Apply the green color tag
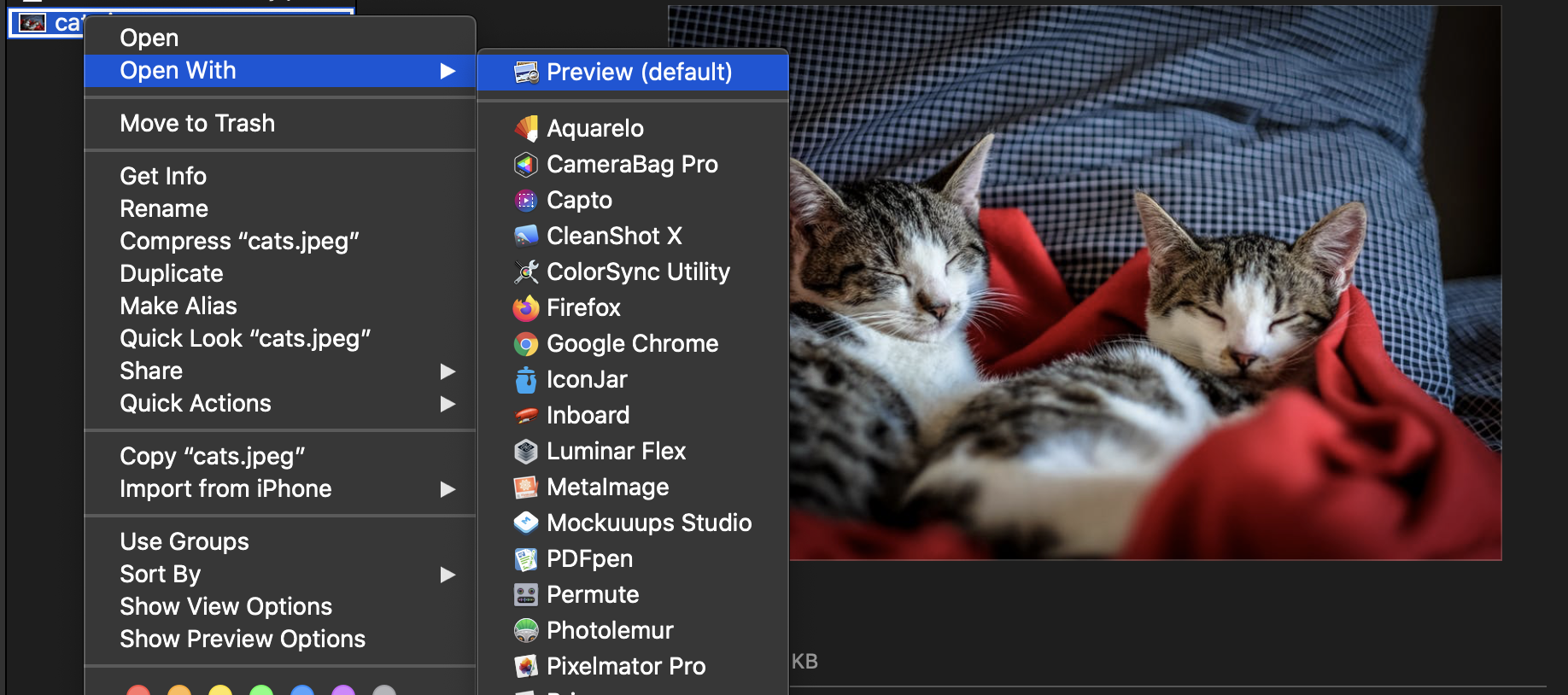 tap(261, 690)
